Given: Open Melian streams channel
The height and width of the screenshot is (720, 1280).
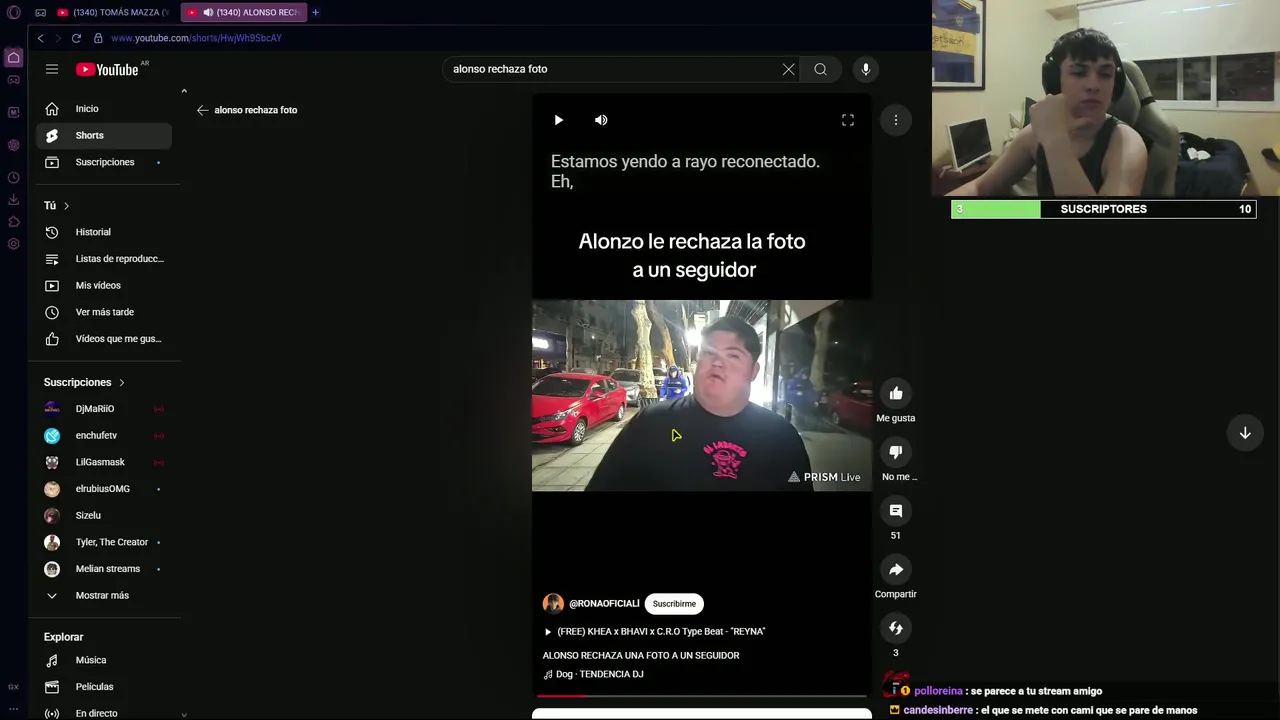Looking at the screenshot, I should pyautogui.click(x=104, y=569).
